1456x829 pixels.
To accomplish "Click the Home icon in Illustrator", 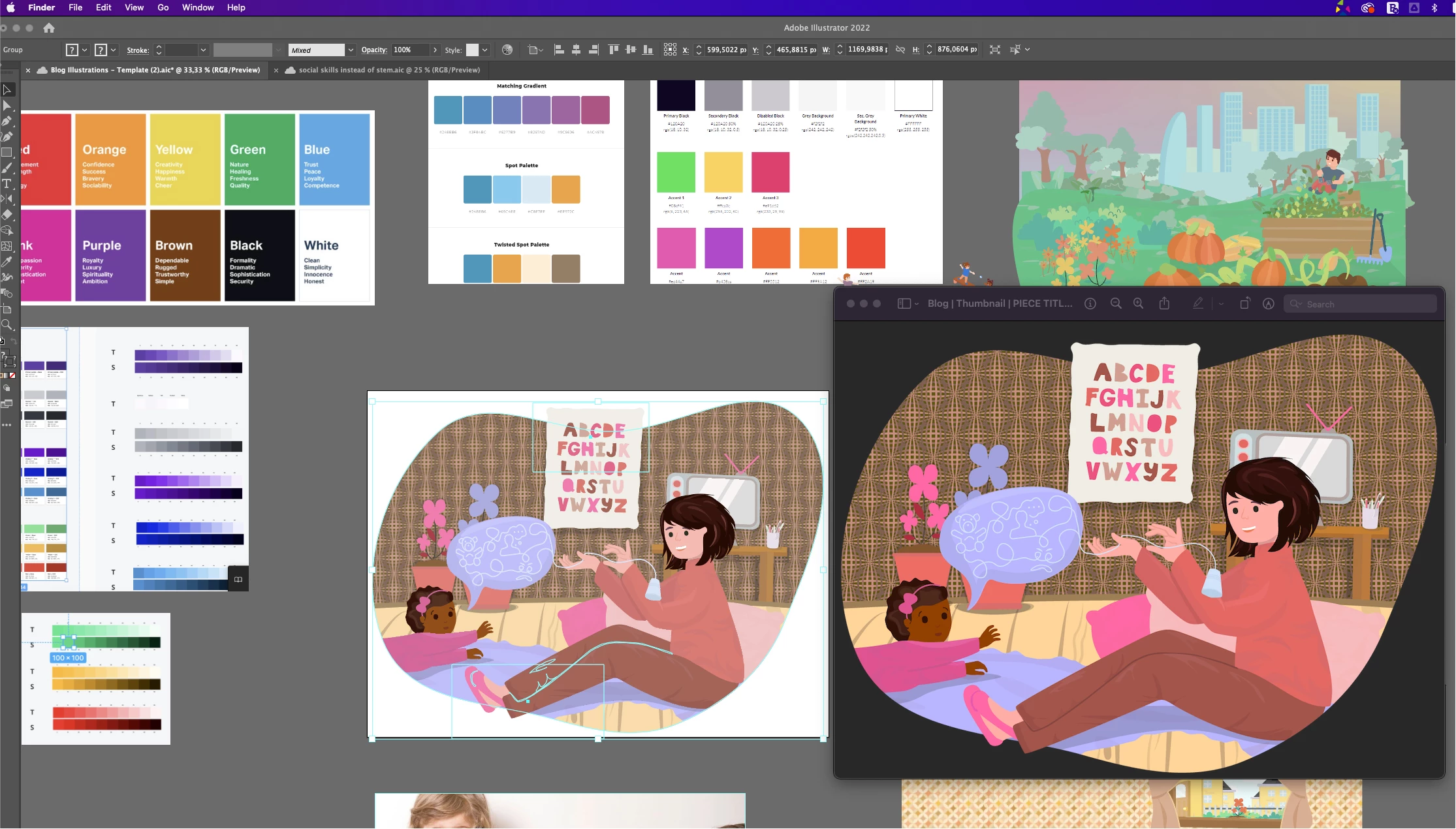I will point(49,28).
